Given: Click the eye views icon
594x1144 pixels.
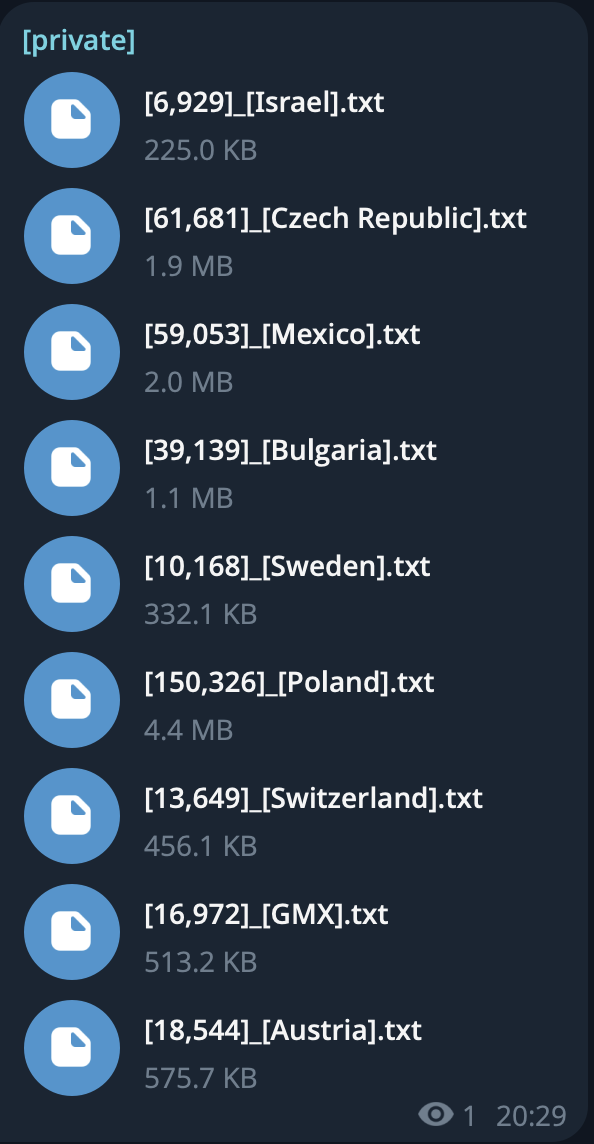Looking at the screenshot, I should tap(436, 1116).
